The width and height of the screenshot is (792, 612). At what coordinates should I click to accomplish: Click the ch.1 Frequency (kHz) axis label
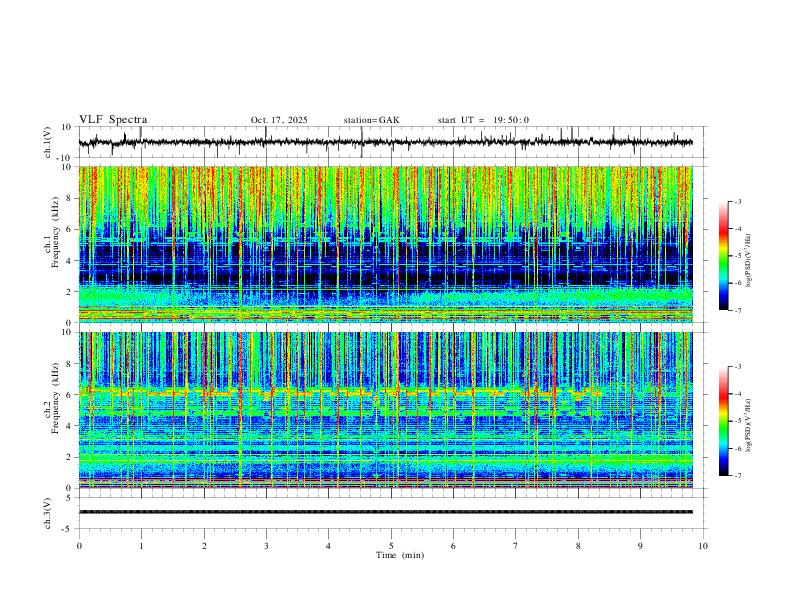tap(52, 232)
